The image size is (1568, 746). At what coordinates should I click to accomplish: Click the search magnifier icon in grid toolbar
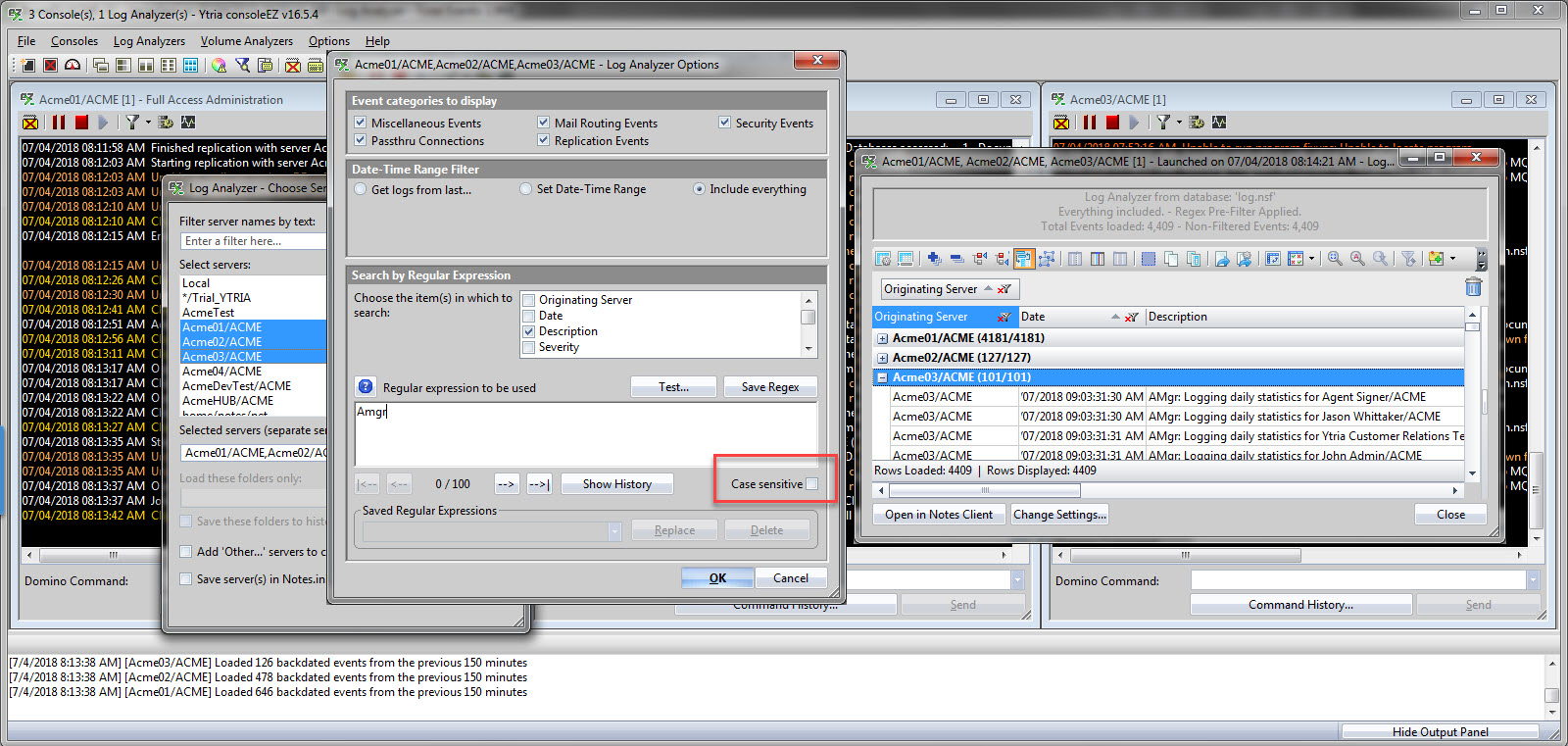click(x=1335, y=259)
